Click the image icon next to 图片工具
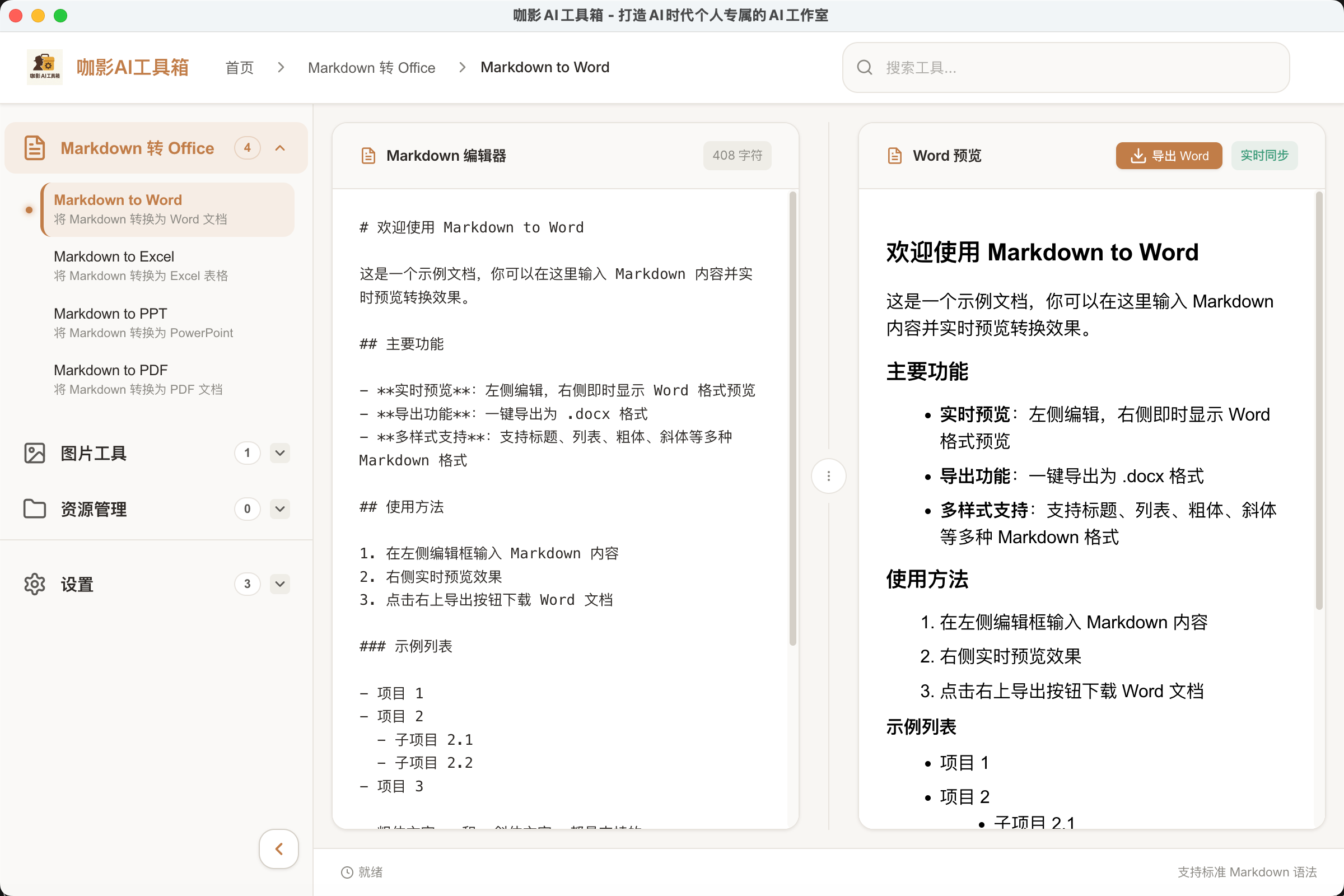Viewport: 1344px width, 896px height. pos(35,453)
